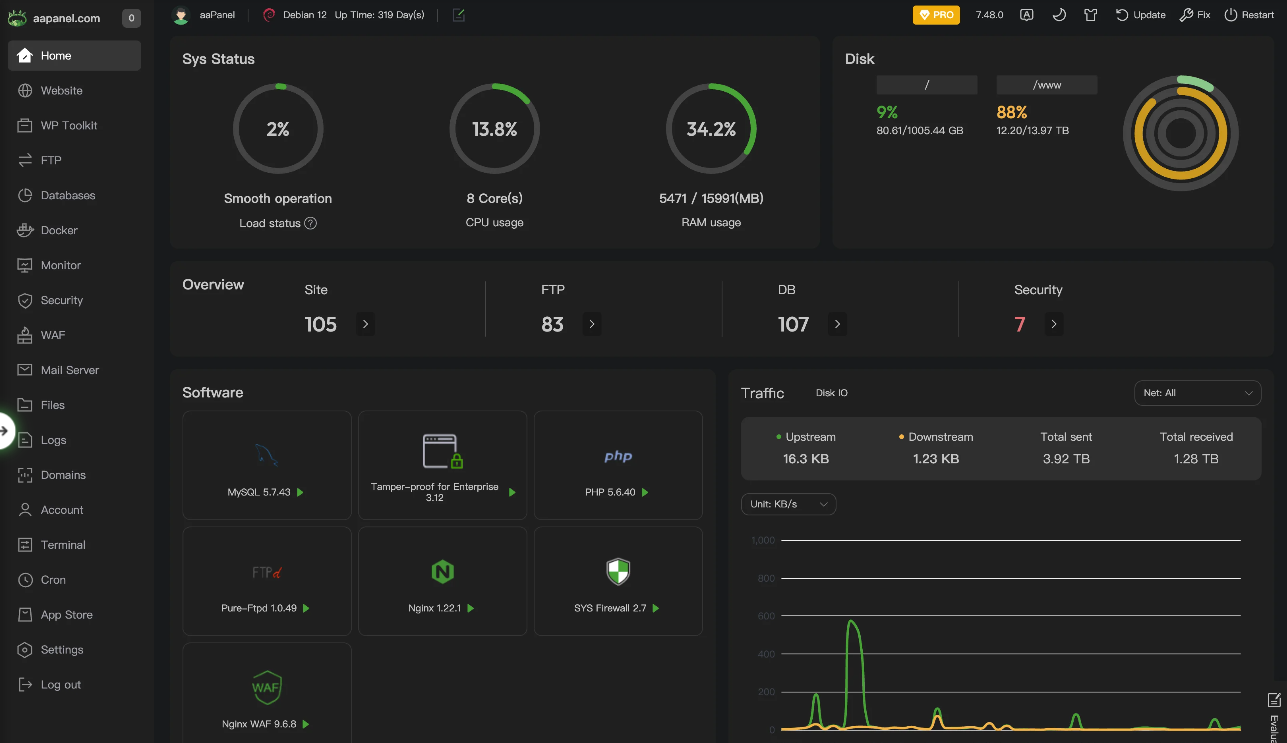Switch to the Disk IO tab
This screenshot has height=743, width=1287.
(x=831, y=393)
